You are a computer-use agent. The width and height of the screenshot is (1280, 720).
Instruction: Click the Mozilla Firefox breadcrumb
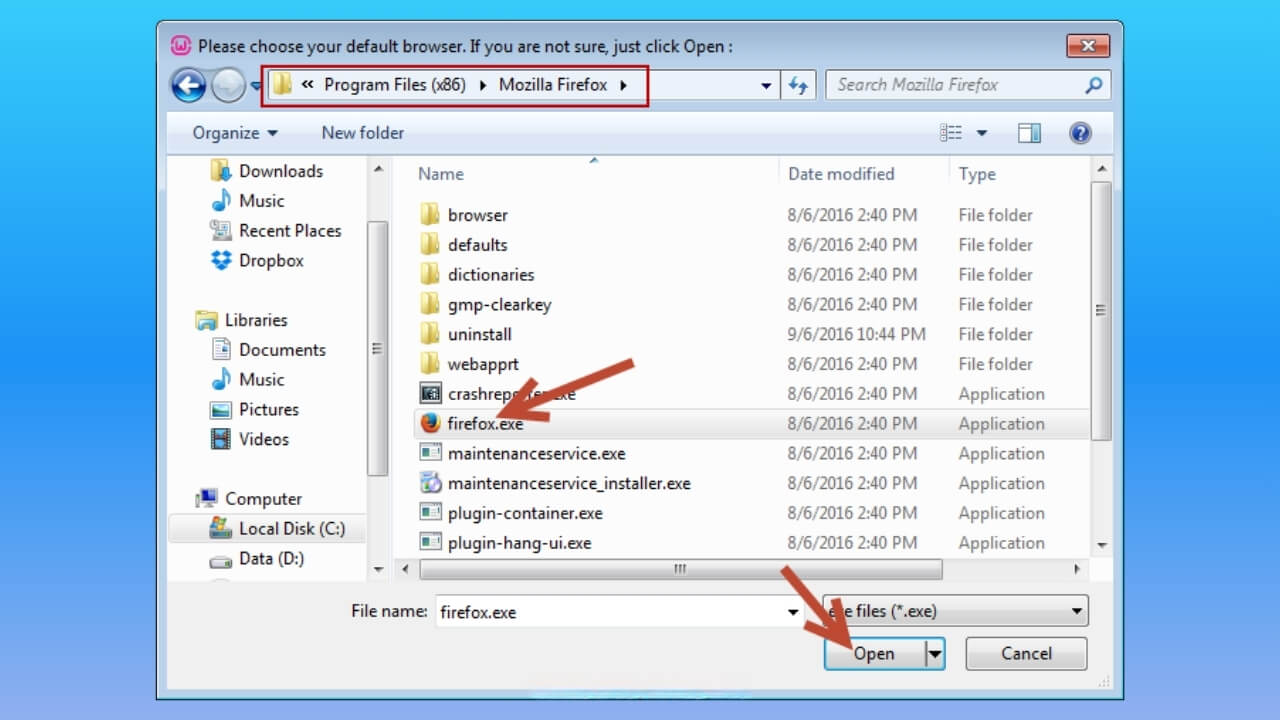[x=553, y=85]
